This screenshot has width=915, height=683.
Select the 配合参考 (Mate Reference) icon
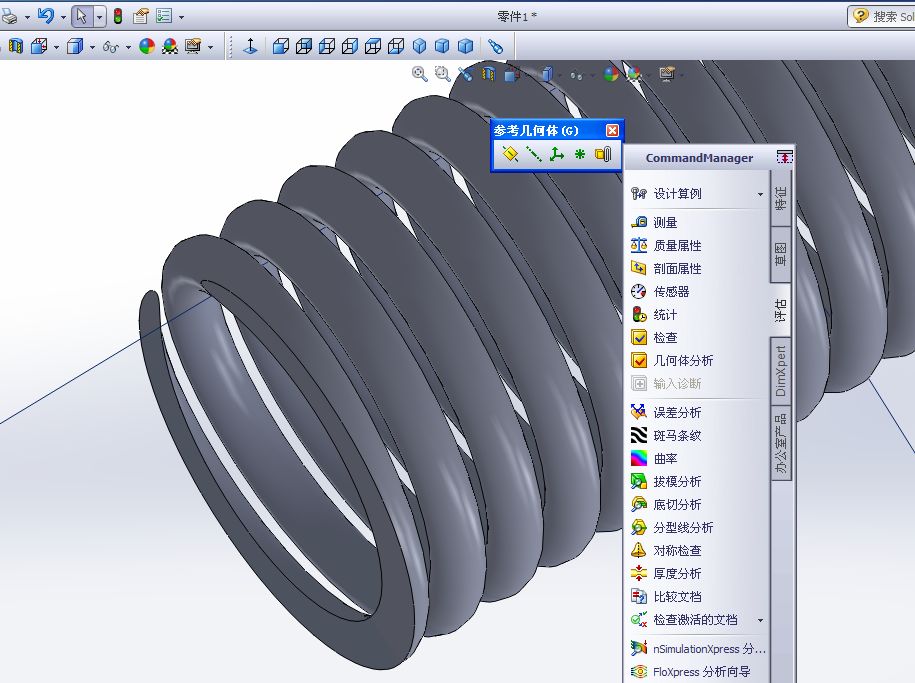(603, 155)
